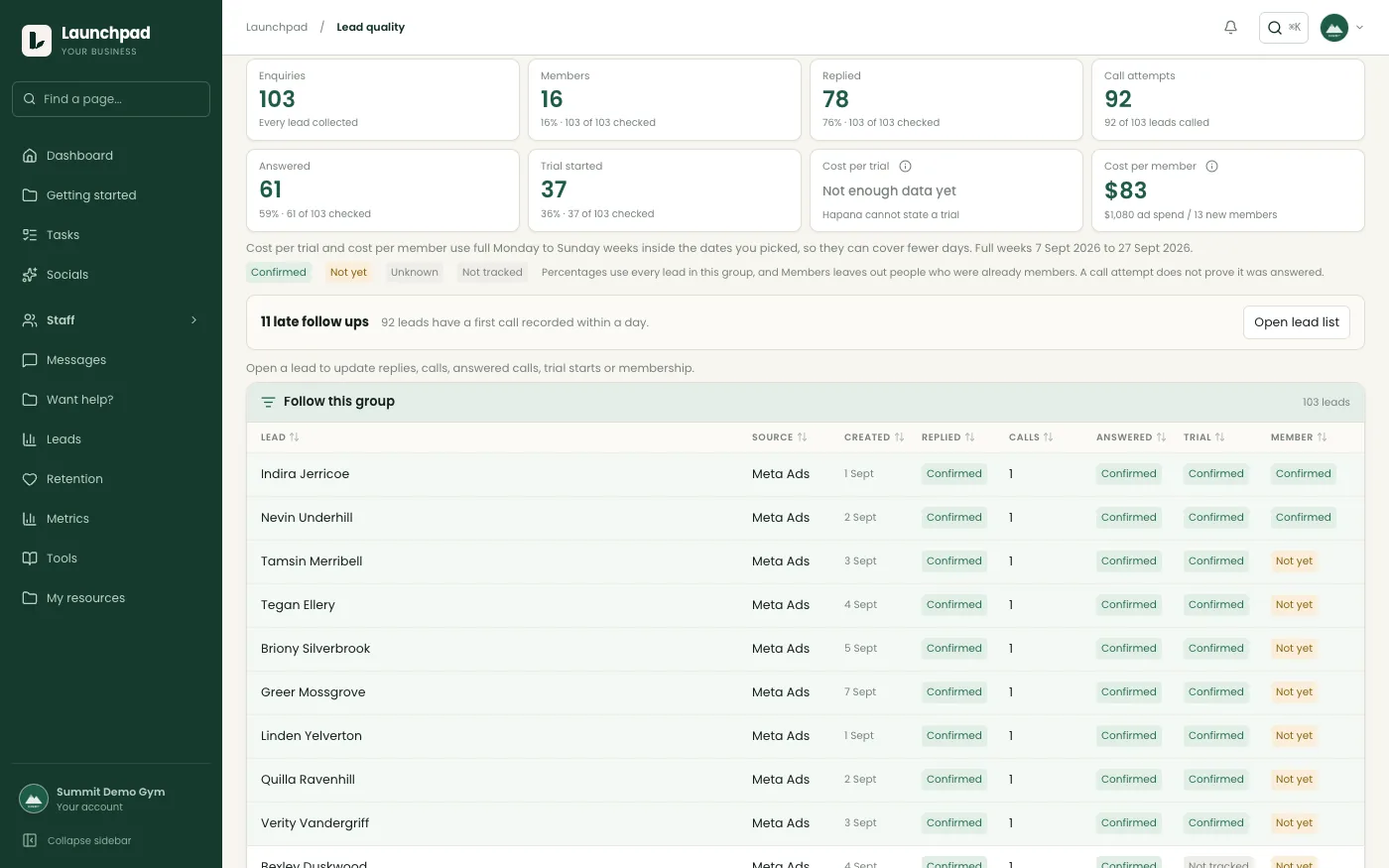Click the Trial started 37 stat card

[x=665, y=190]
